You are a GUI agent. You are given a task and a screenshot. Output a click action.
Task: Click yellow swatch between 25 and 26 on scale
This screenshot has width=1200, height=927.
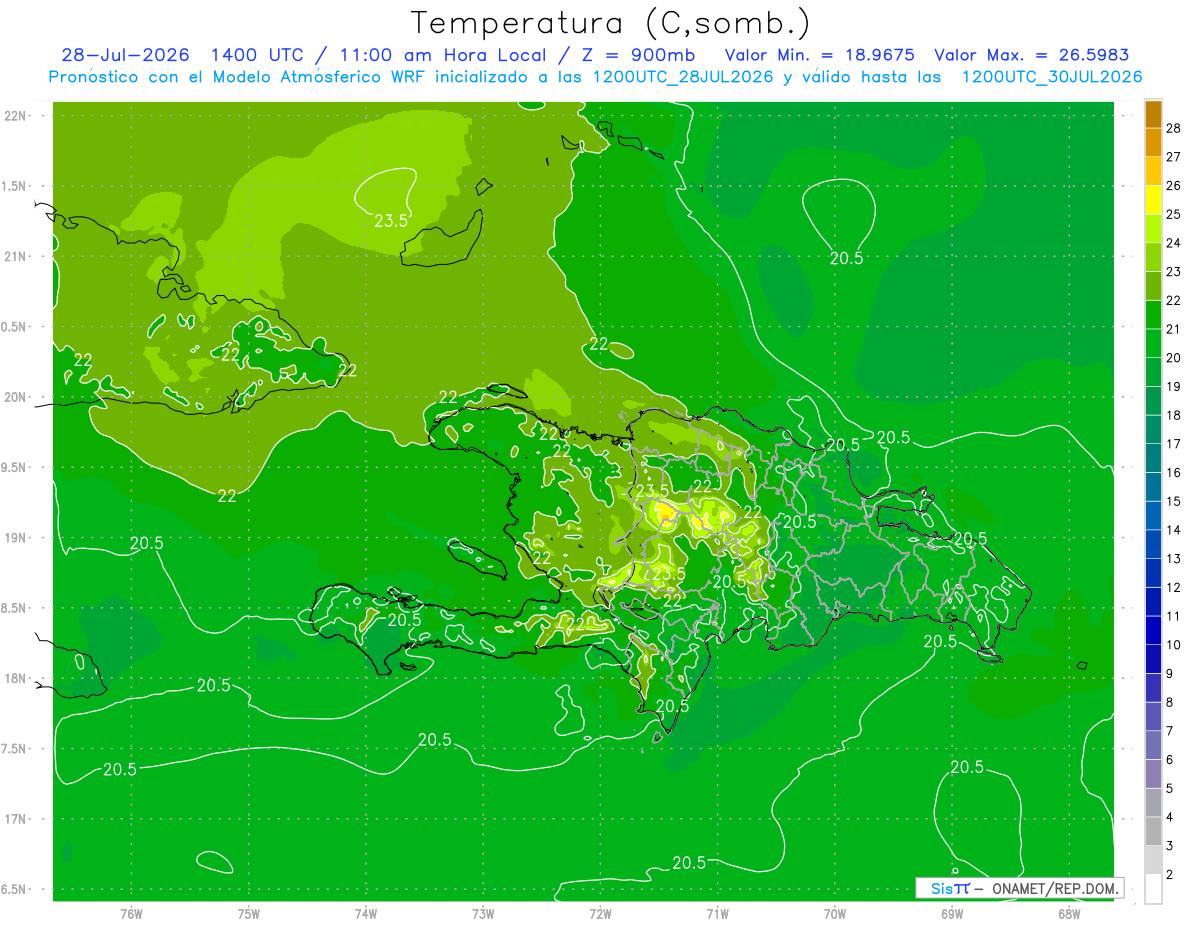(1153, 200)
